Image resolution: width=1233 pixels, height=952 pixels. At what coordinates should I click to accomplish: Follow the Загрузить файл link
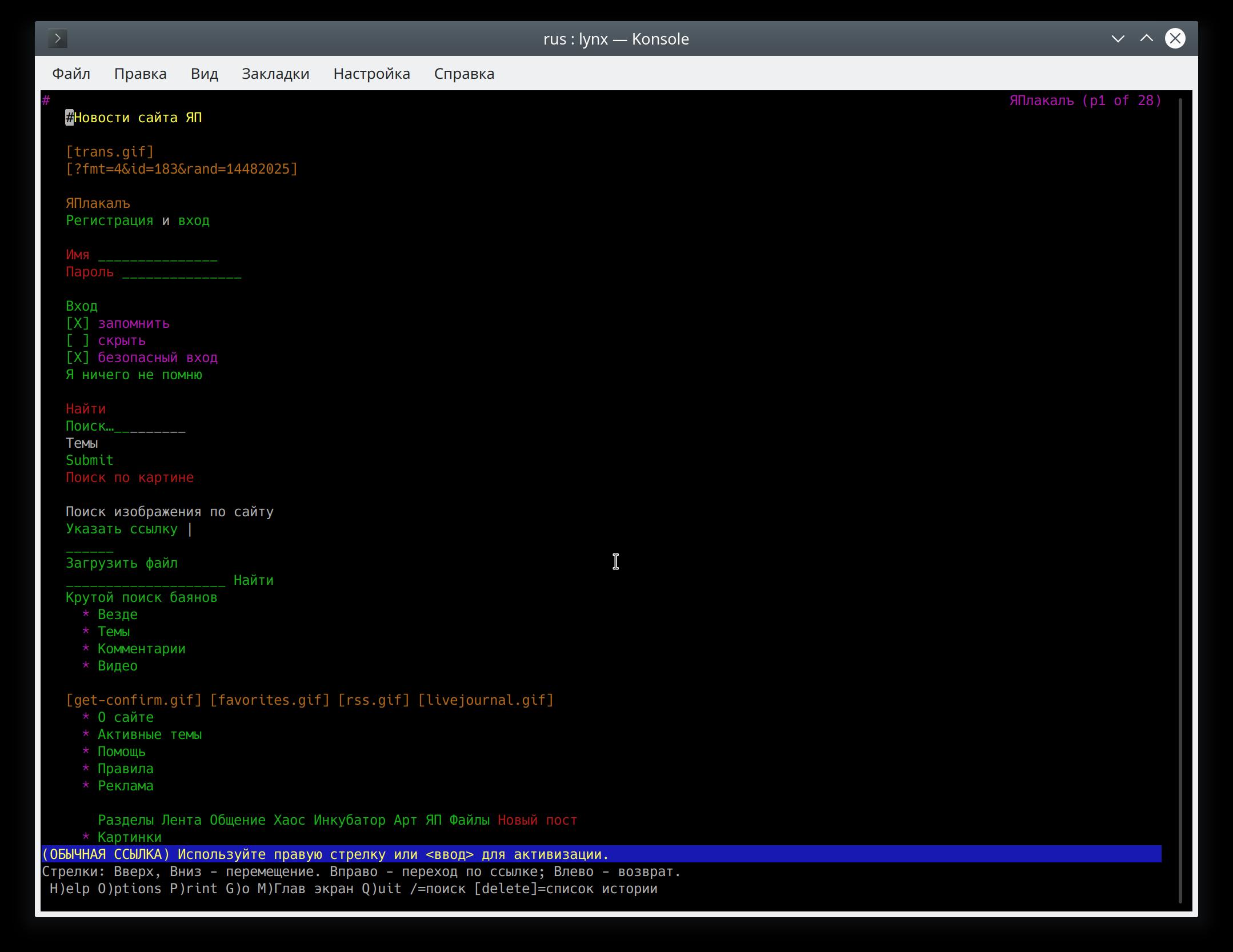click(x=122, y=563)
